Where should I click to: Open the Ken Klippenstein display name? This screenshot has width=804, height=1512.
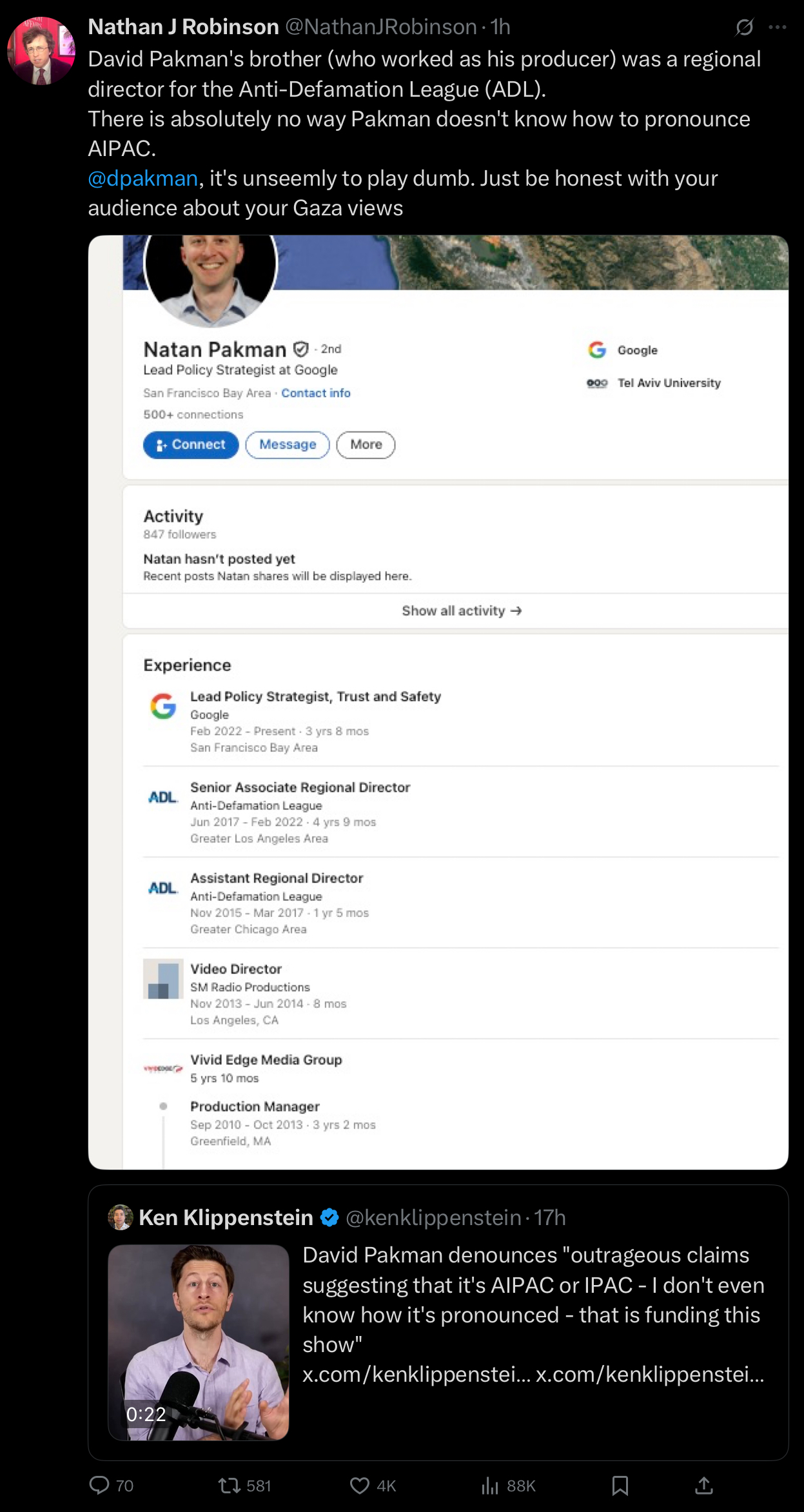click(x=226, y=1217)
